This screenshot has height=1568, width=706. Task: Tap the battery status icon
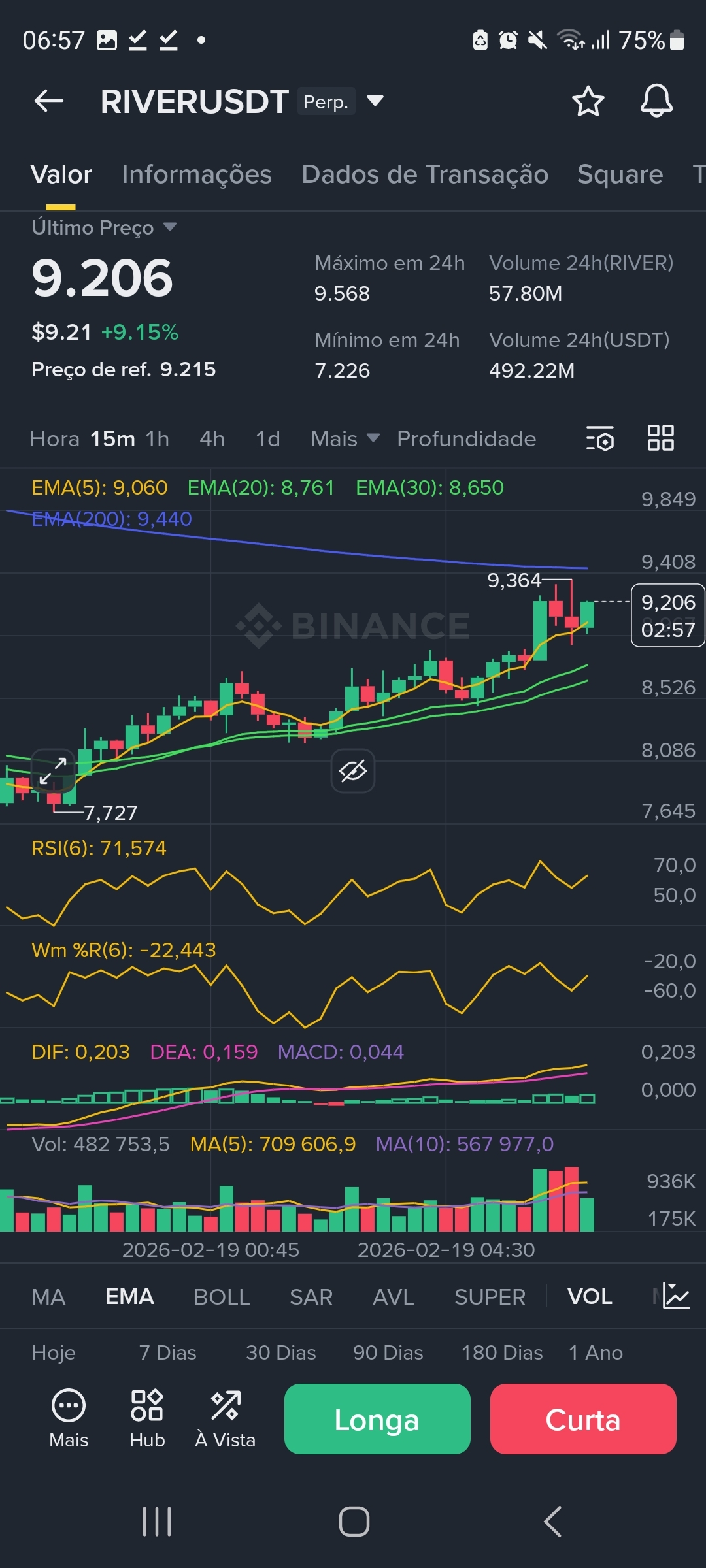click(x=677, y=41)
